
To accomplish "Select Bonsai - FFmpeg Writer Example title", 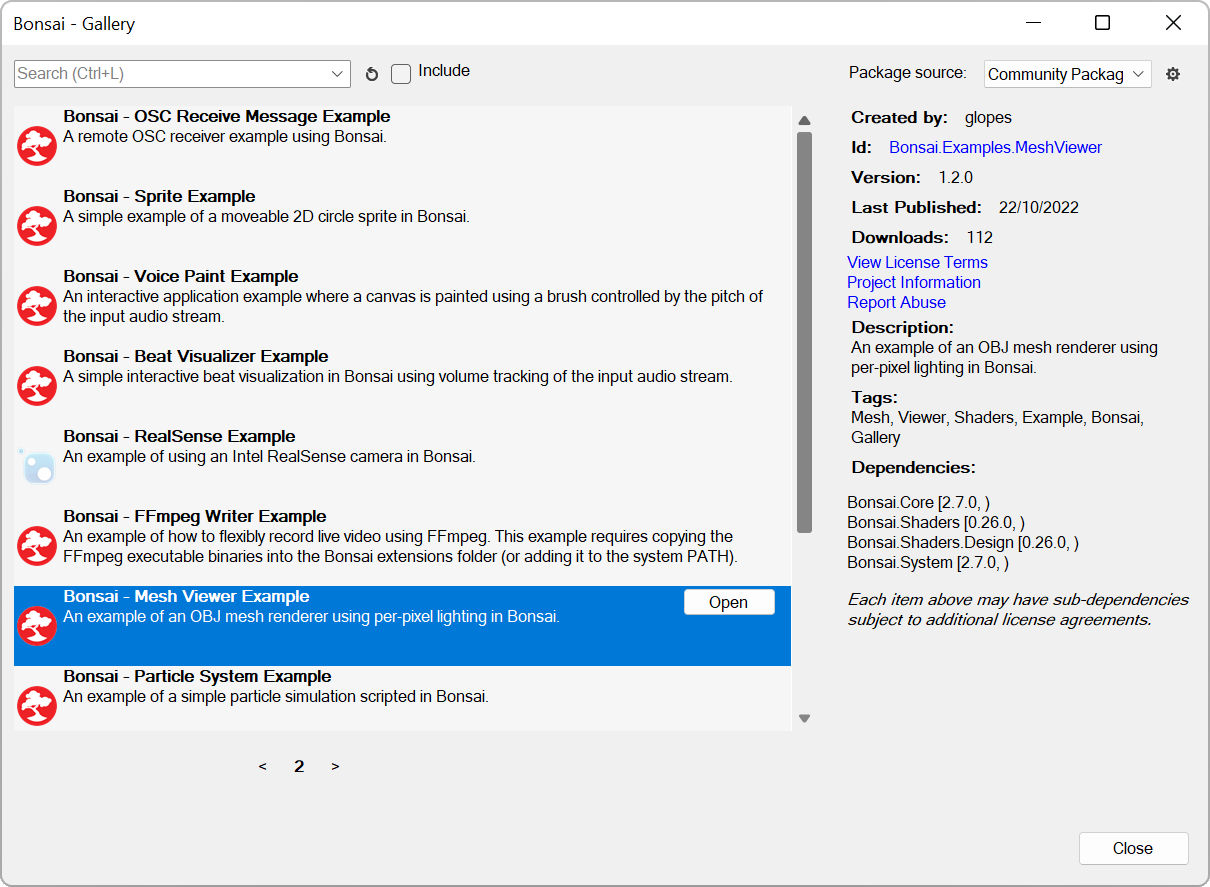I will click(195, 517).
